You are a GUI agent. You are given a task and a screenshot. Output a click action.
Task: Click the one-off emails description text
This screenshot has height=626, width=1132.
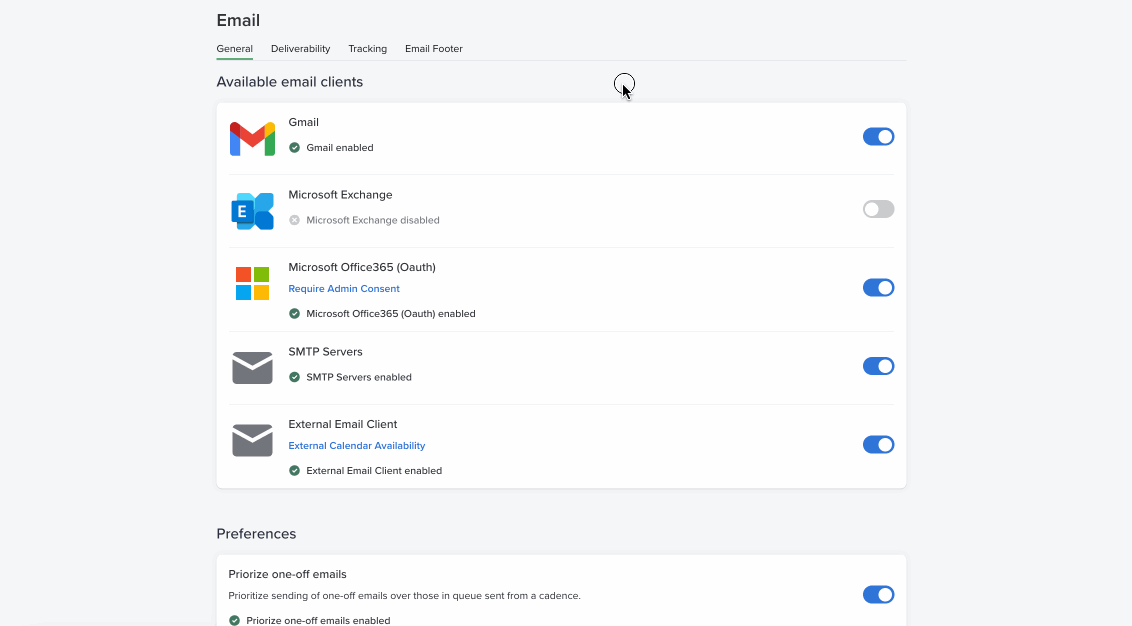pos(404,596)
